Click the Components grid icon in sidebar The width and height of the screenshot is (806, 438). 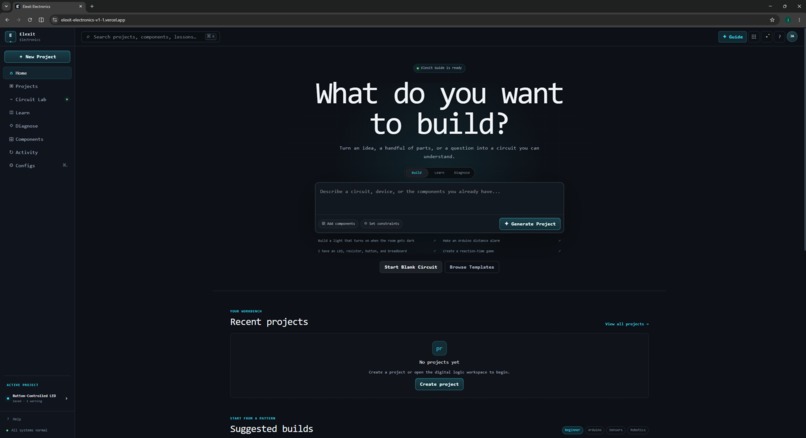click(11, 139)
